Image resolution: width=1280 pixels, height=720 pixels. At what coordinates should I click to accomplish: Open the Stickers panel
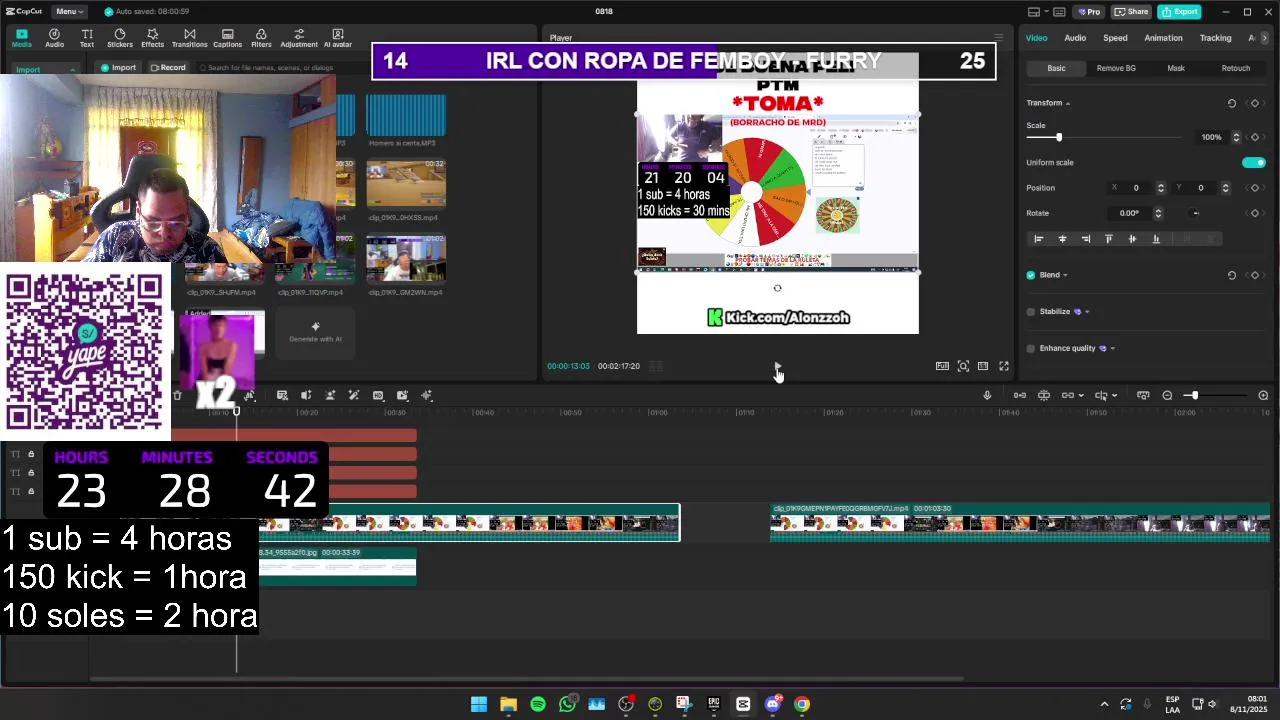[120, 38]
